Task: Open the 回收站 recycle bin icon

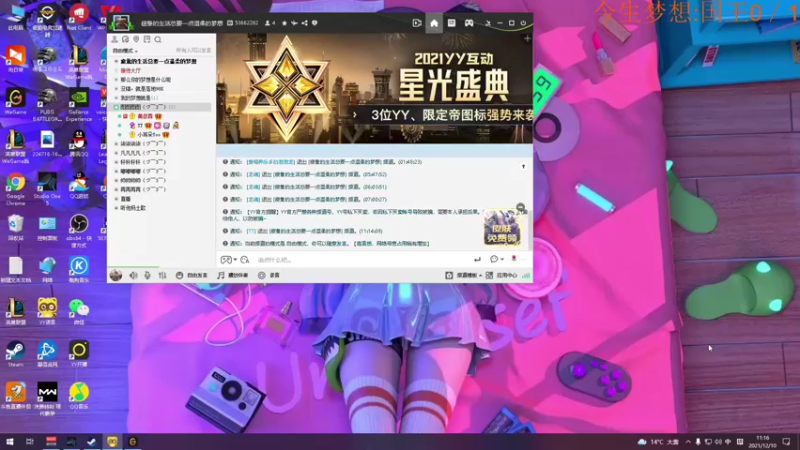Action: [x=16, y=228]
